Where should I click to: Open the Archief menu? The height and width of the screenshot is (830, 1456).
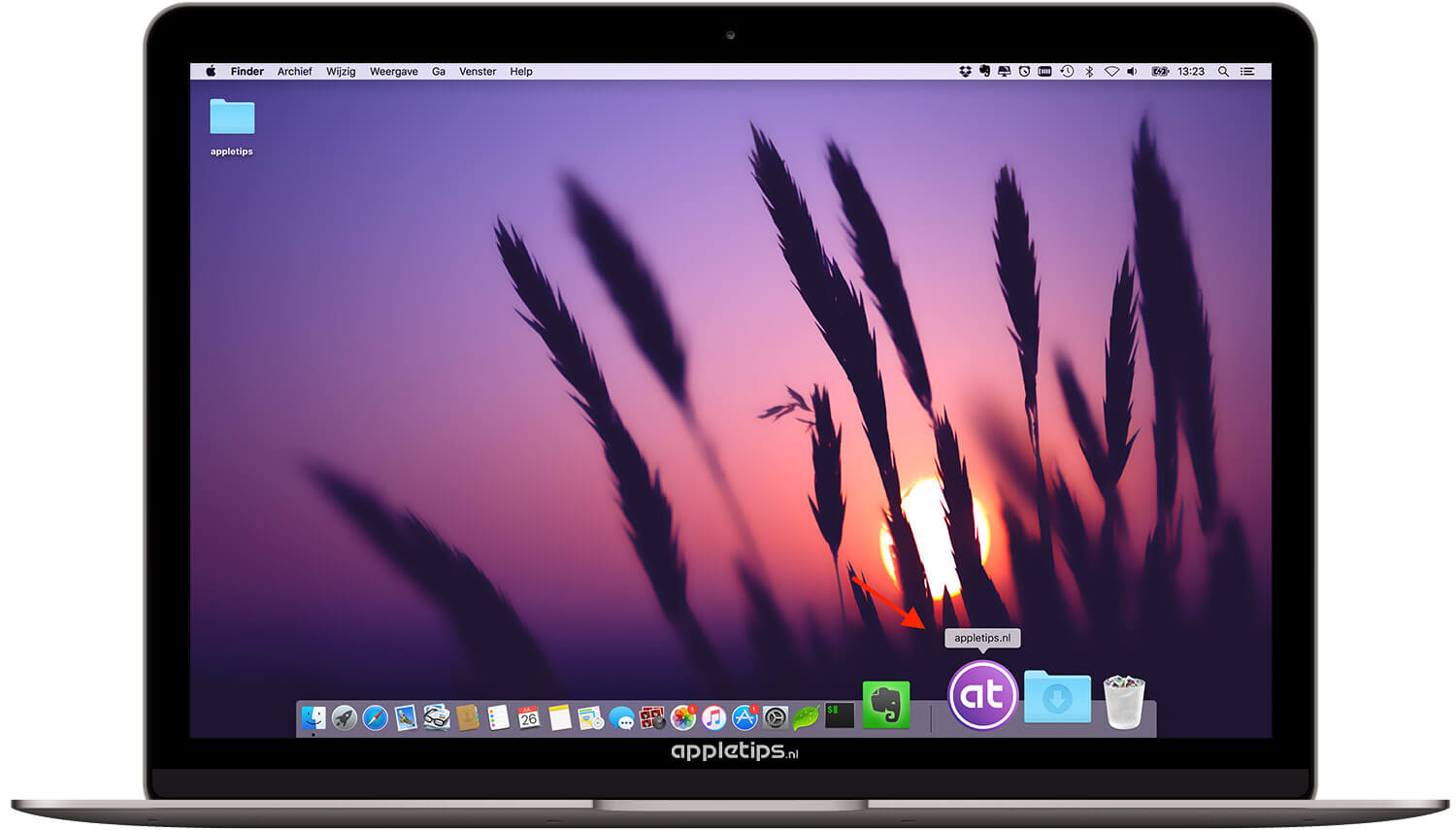295,72
